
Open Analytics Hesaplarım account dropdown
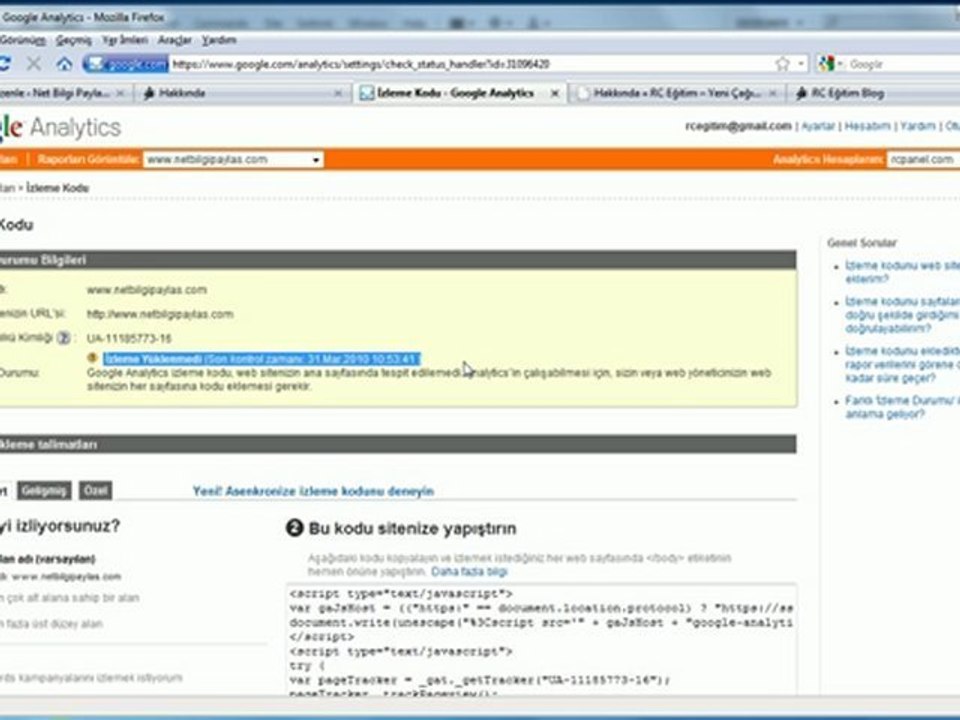point(923,160)
